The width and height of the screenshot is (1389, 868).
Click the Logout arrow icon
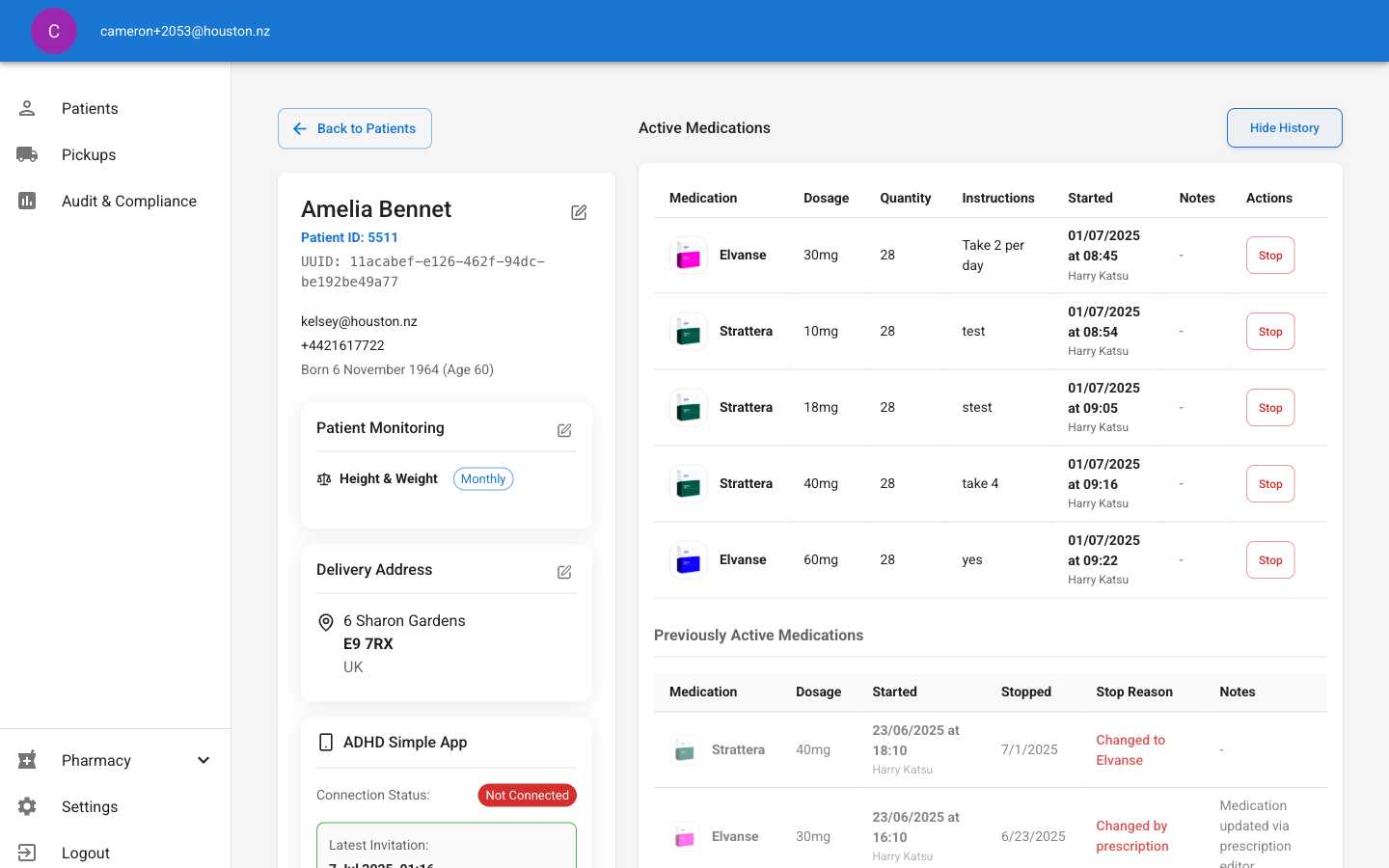click(x=27, y=853)
